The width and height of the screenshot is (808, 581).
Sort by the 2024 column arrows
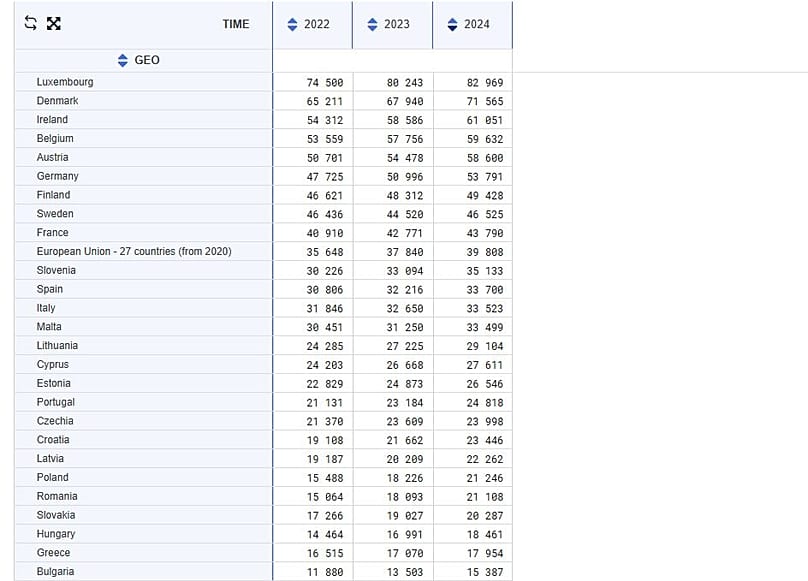pyautogui.click(x=452, y=24)
